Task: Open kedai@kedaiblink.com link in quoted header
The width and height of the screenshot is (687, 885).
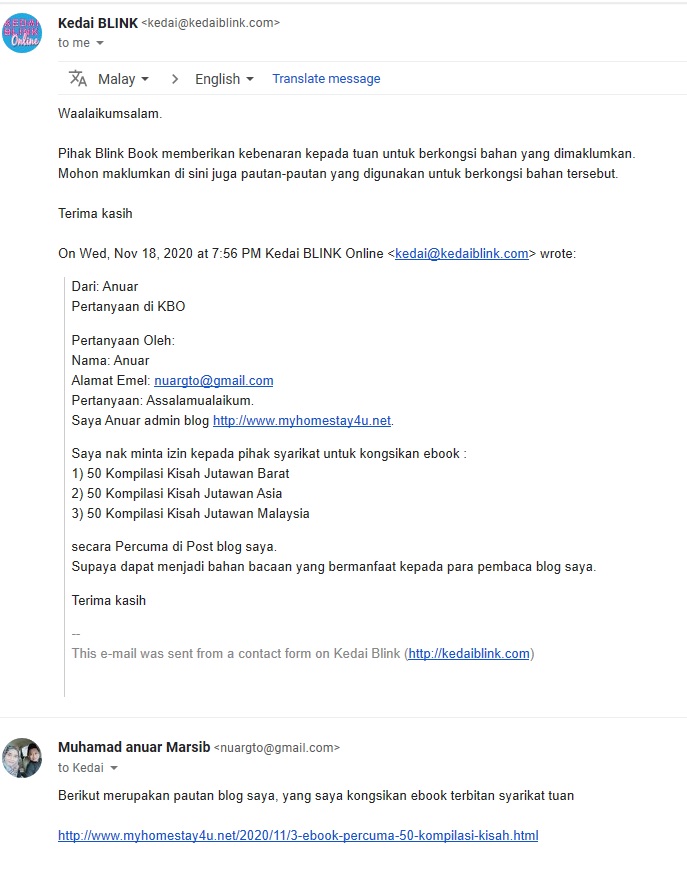Action: (x=462, y=253)
